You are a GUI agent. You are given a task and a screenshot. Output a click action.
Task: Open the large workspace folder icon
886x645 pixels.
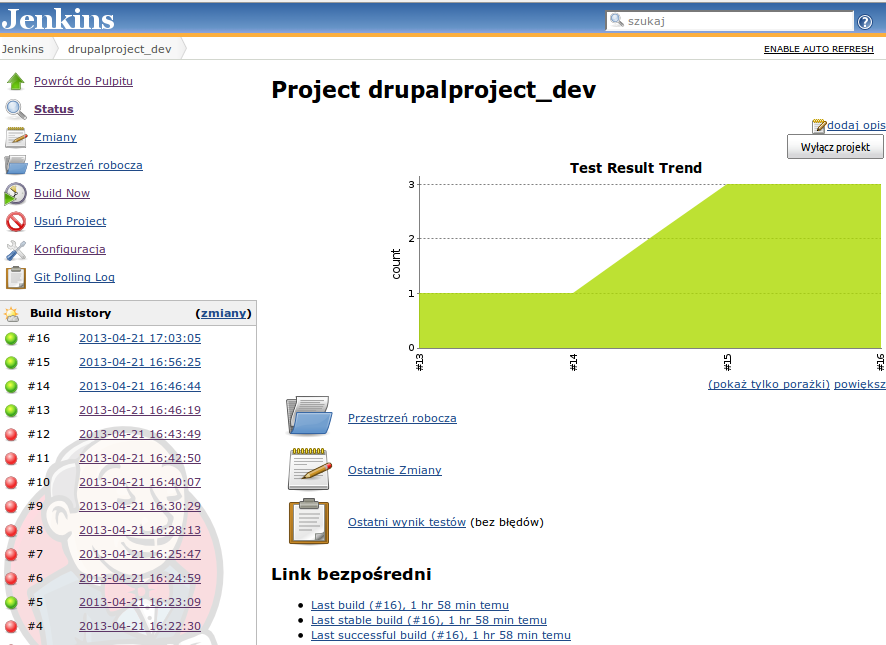pos(307,414)
